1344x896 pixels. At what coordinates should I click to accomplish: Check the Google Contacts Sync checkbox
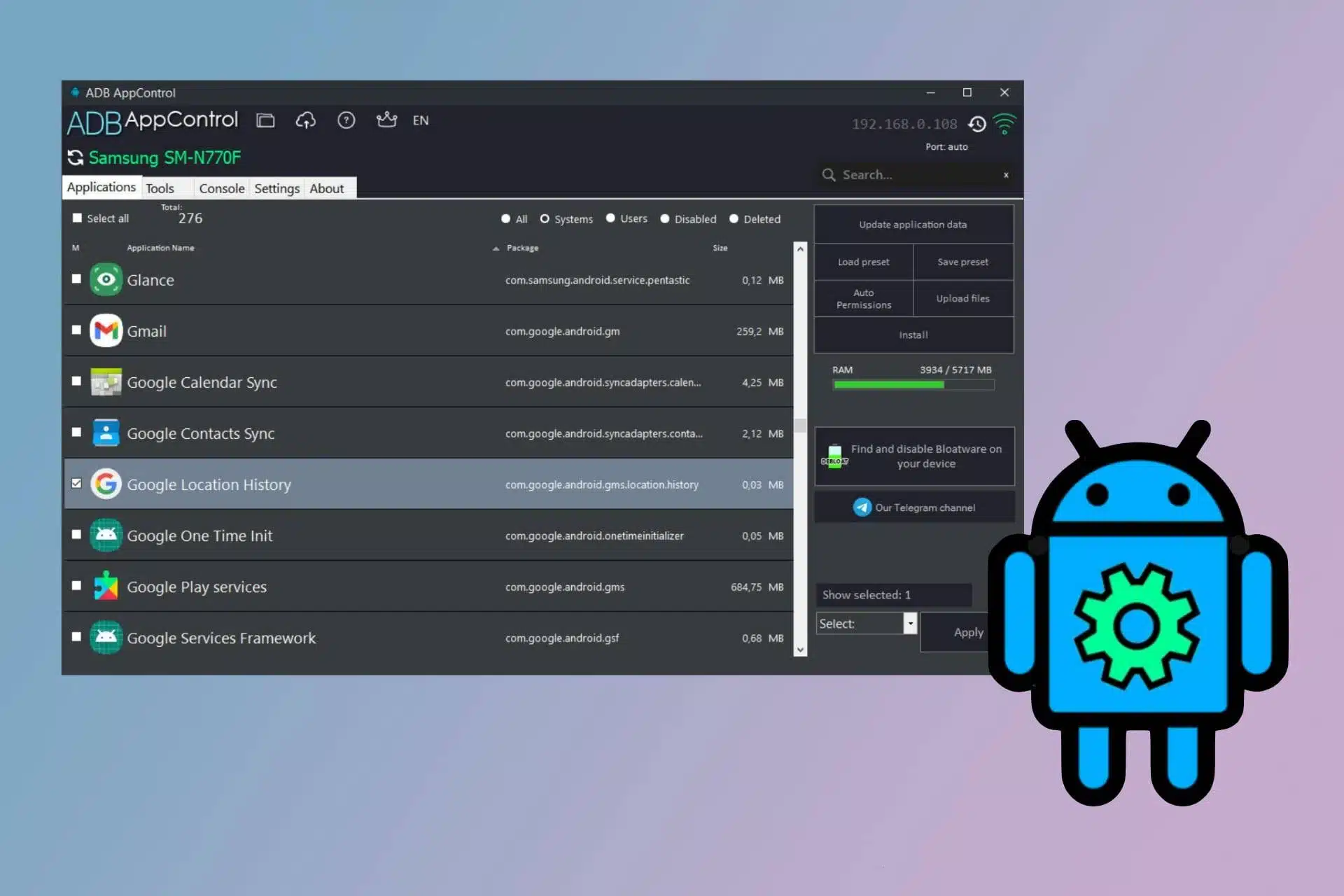click(x=76, y=432)
